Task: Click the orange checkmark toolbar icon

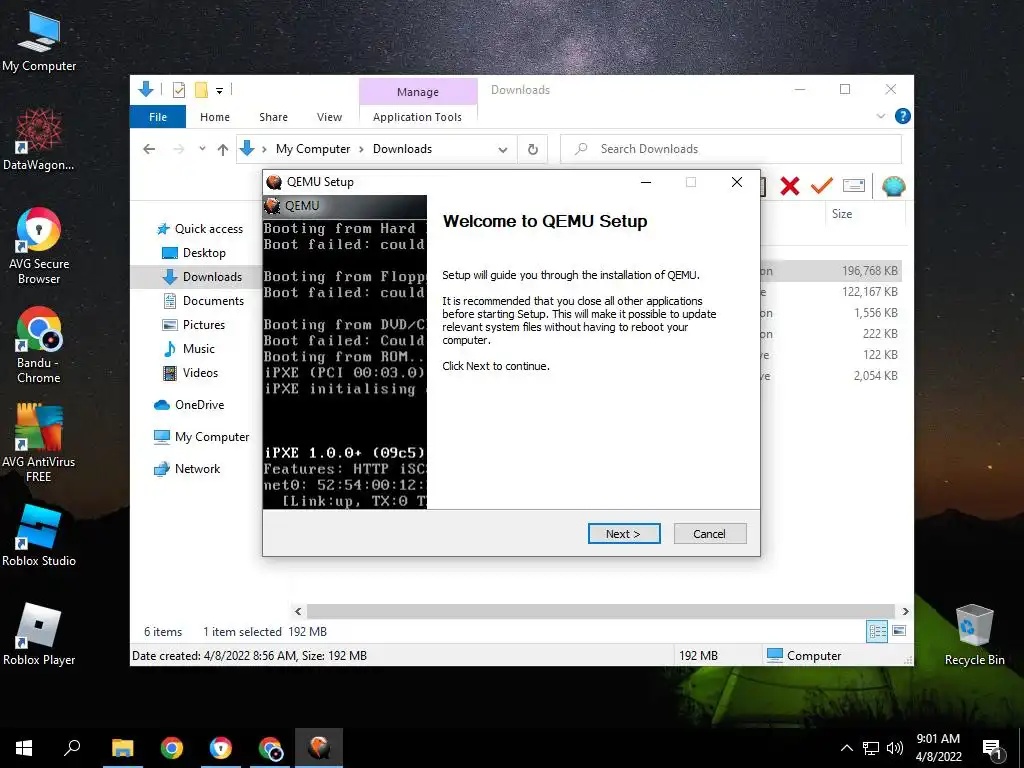Action: (822, 186)
